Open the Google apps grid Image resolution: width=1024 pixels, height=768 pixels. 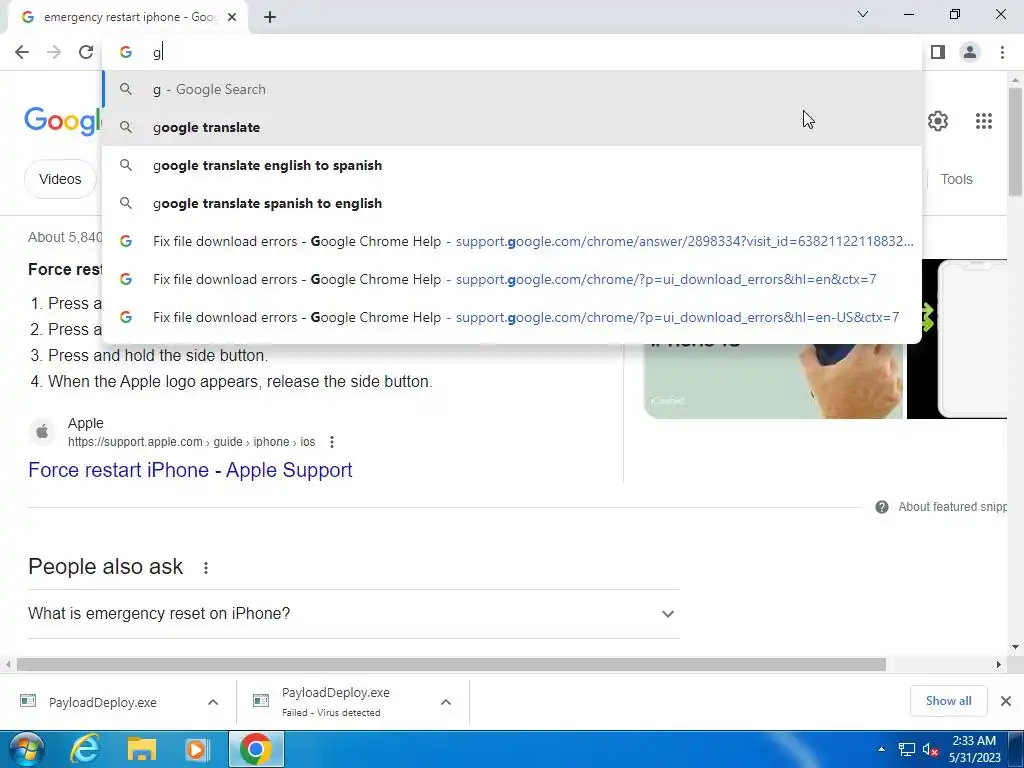[984, 121]
